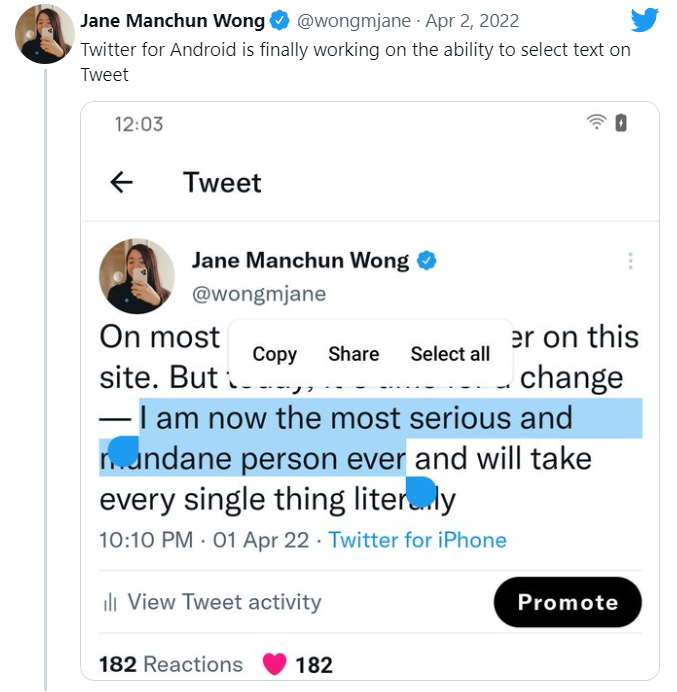This screenshot has height=692, width=677.
Task: Click the verified badge beside the outer author name
Action: click(281, 21)
